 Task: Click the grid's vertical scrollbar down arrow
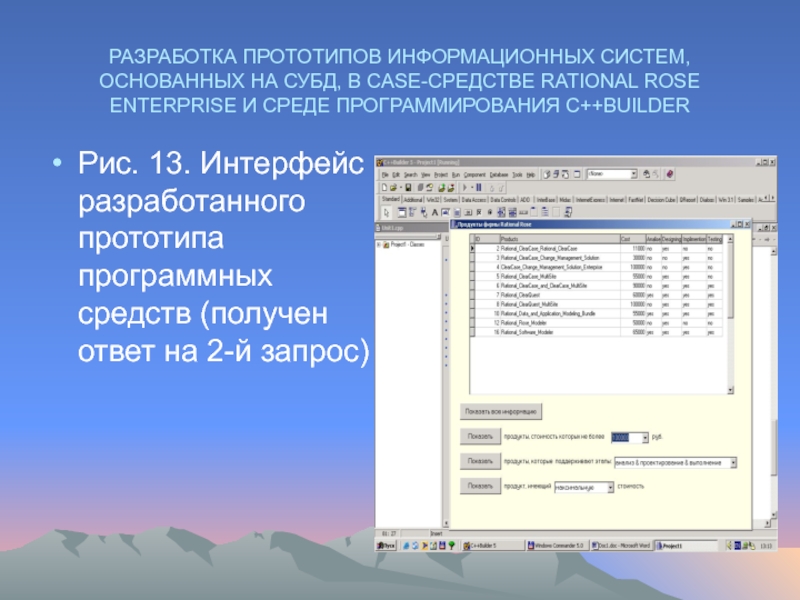click(x=730, y=390)
